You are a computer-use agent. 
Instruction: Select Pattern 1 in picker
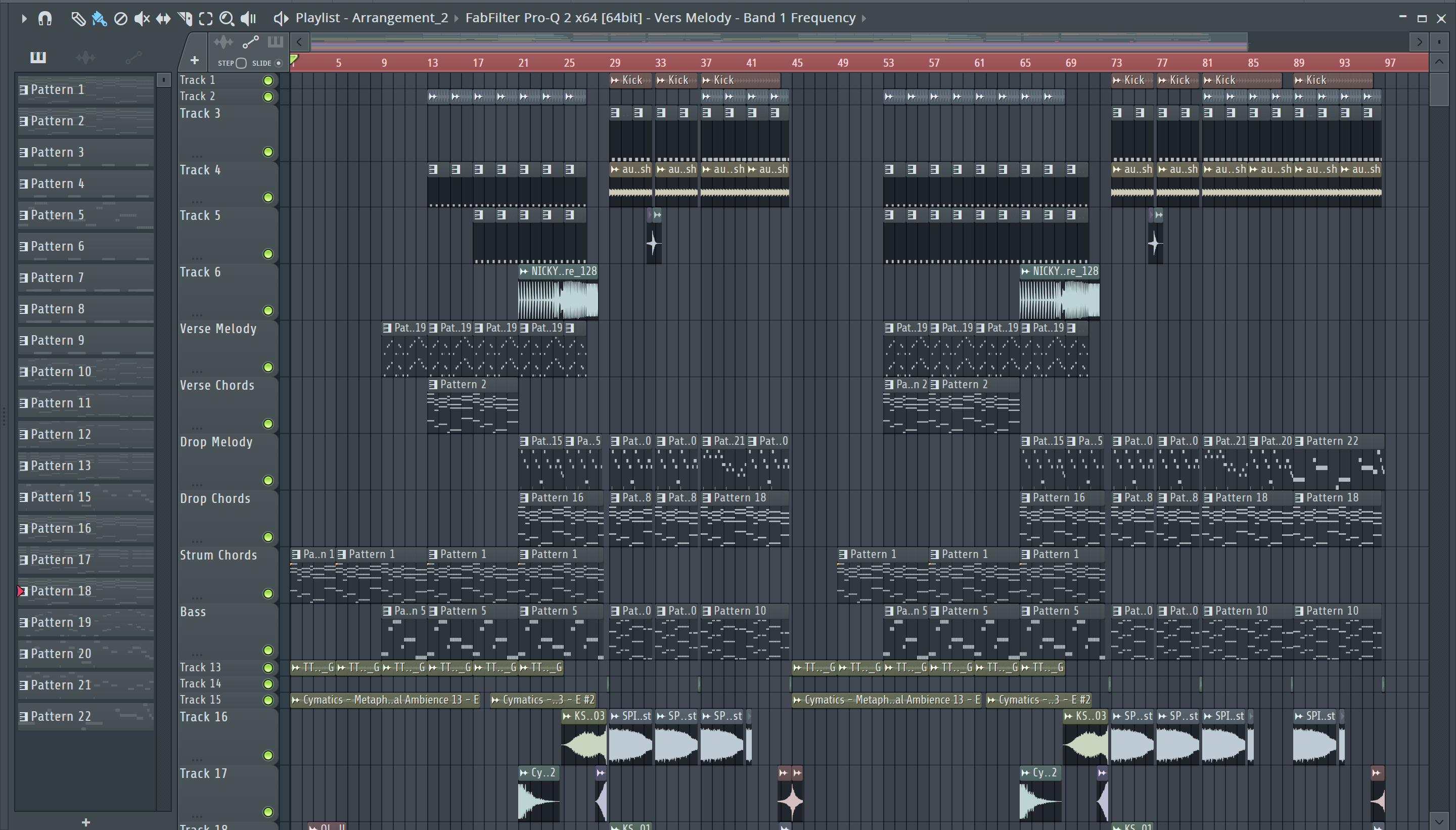85,89
